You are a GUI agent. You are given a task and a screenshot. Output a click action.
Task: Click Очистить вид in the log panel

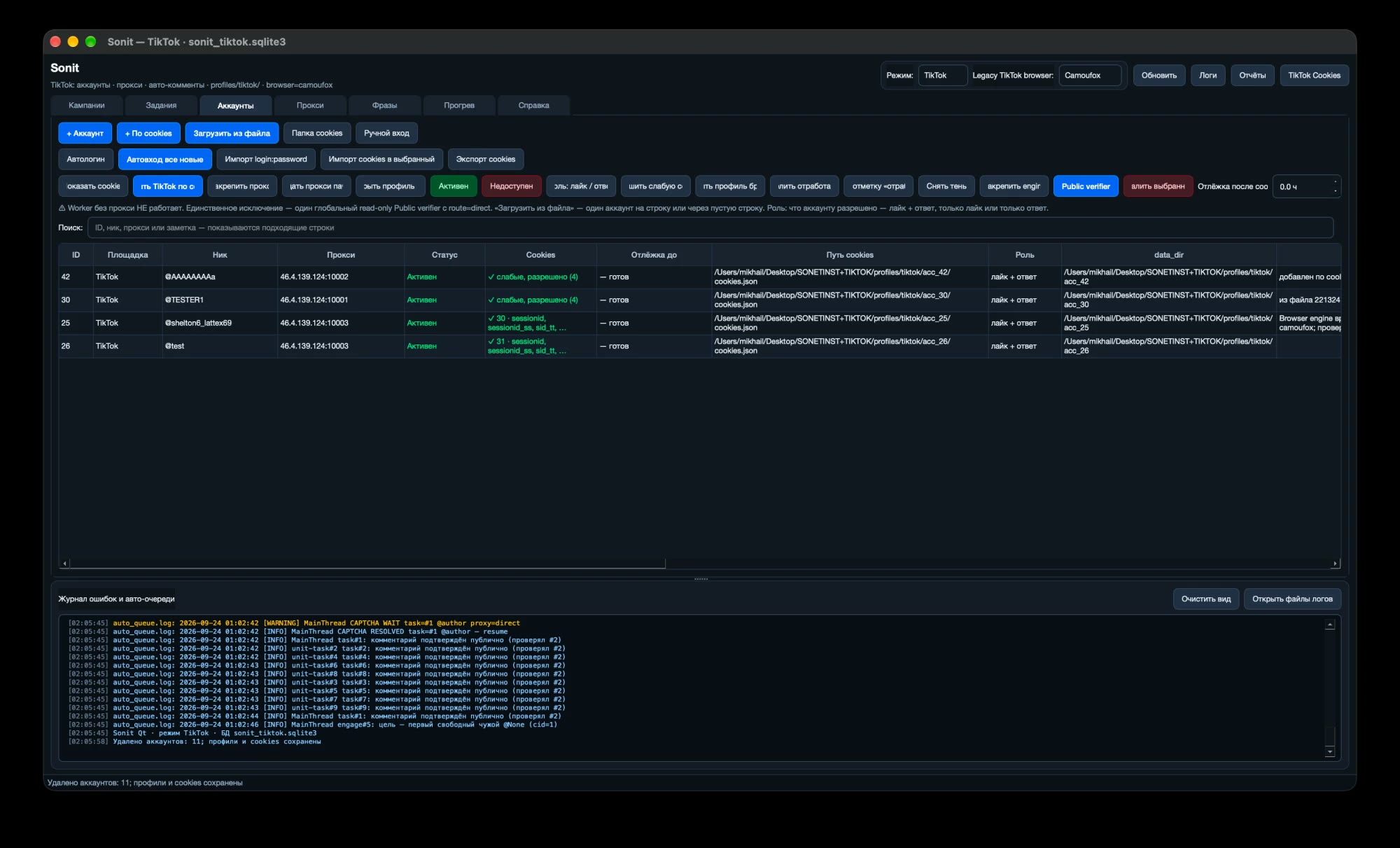(1206, 599)
